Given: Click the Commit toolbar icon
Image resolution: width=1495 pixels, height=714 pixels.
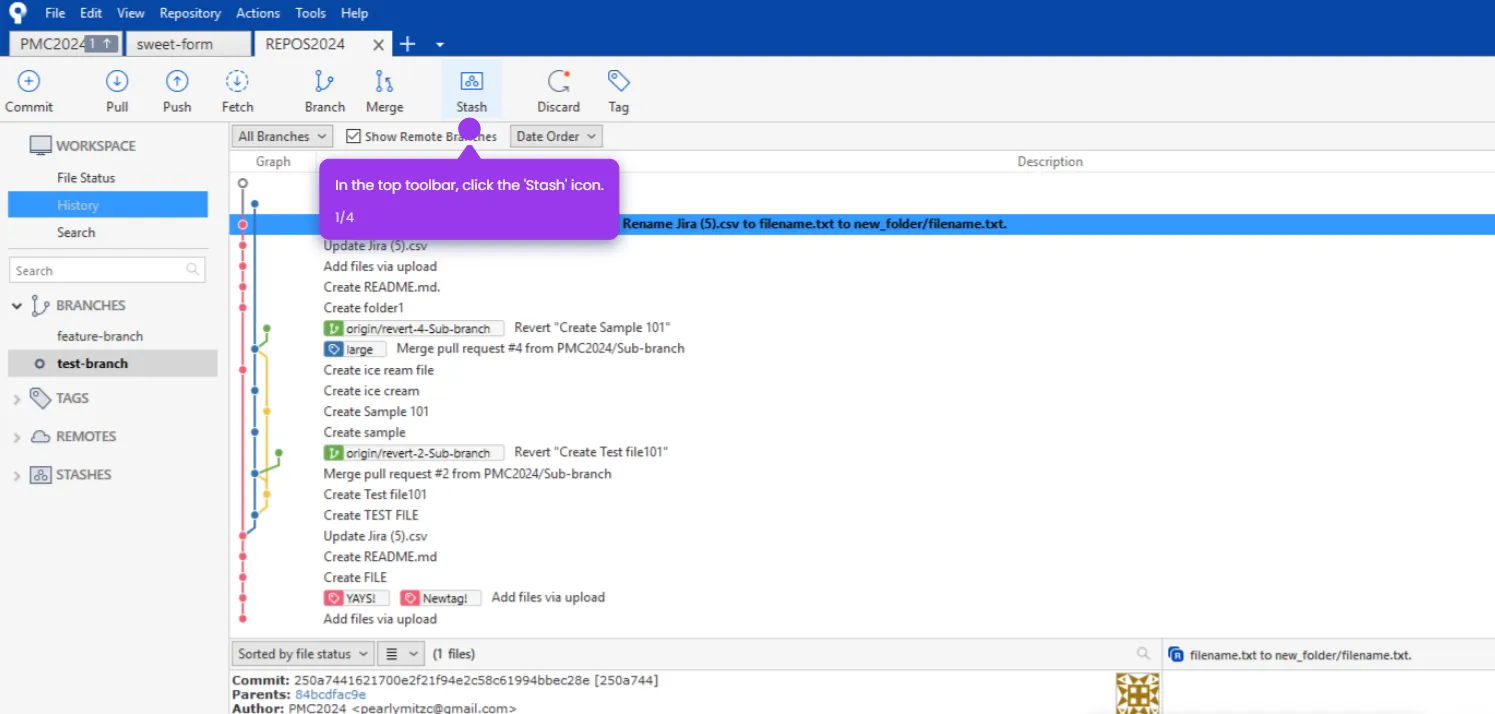Looking at the screenshot, I should pyautogui.click(x=29, y=82).
